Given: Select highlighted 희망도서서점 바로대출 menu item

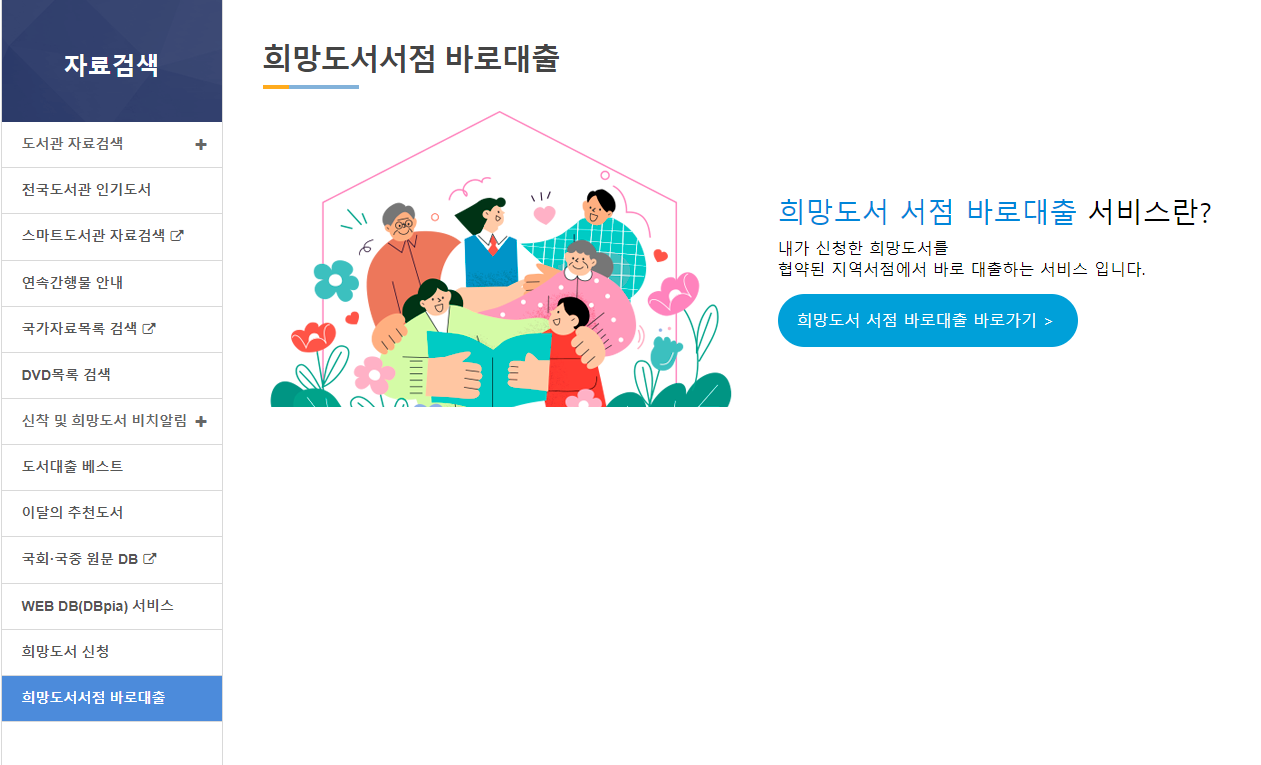Looking at the screenshot, I should (x=112, y=698).
